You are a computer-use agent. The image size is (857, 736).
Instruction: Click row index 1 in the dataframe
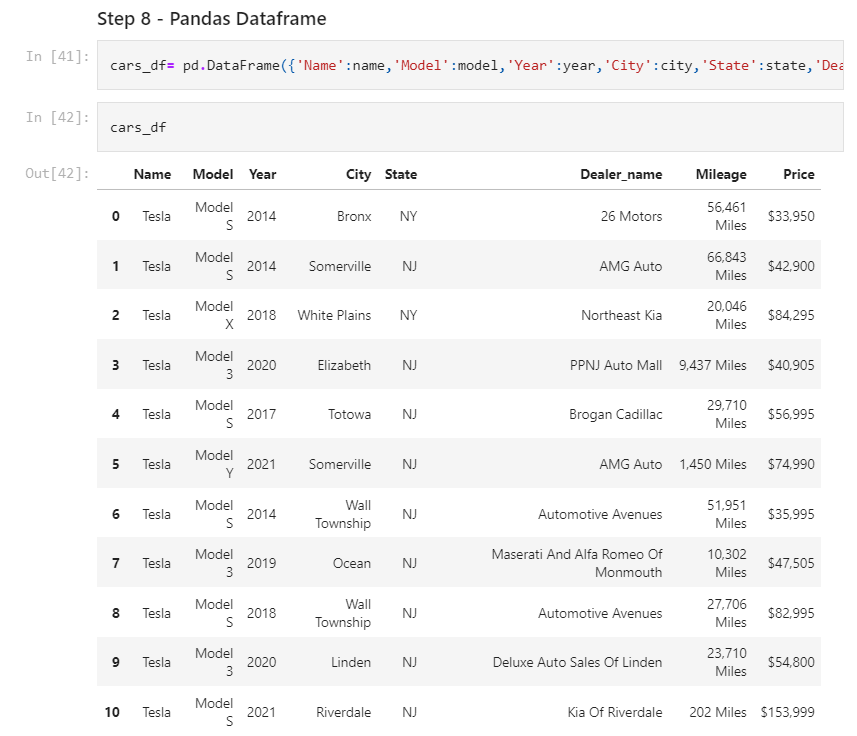[x=116, y=266]
